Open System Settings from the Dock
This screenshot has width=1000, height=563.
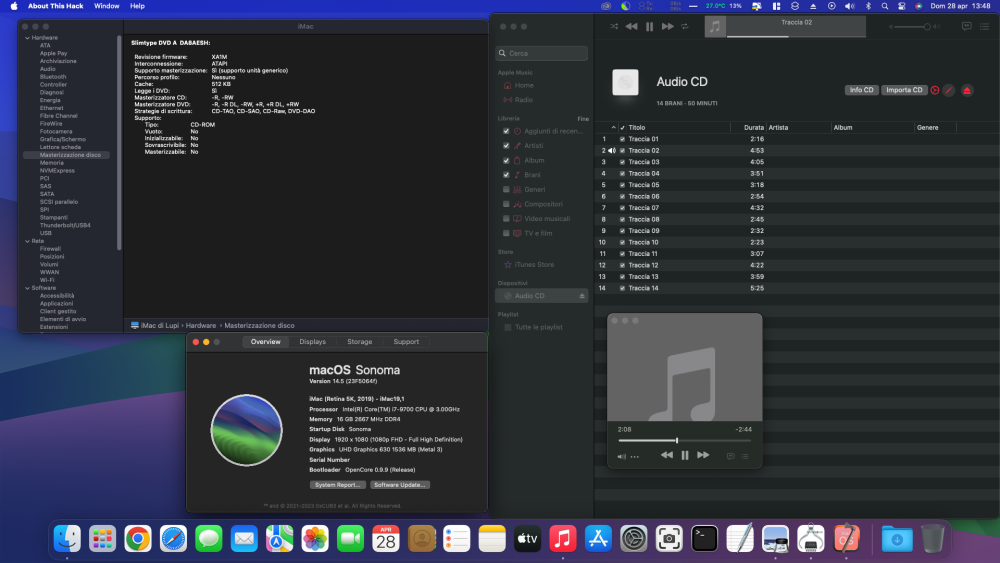pyautogui.click(x=634, y=539)
